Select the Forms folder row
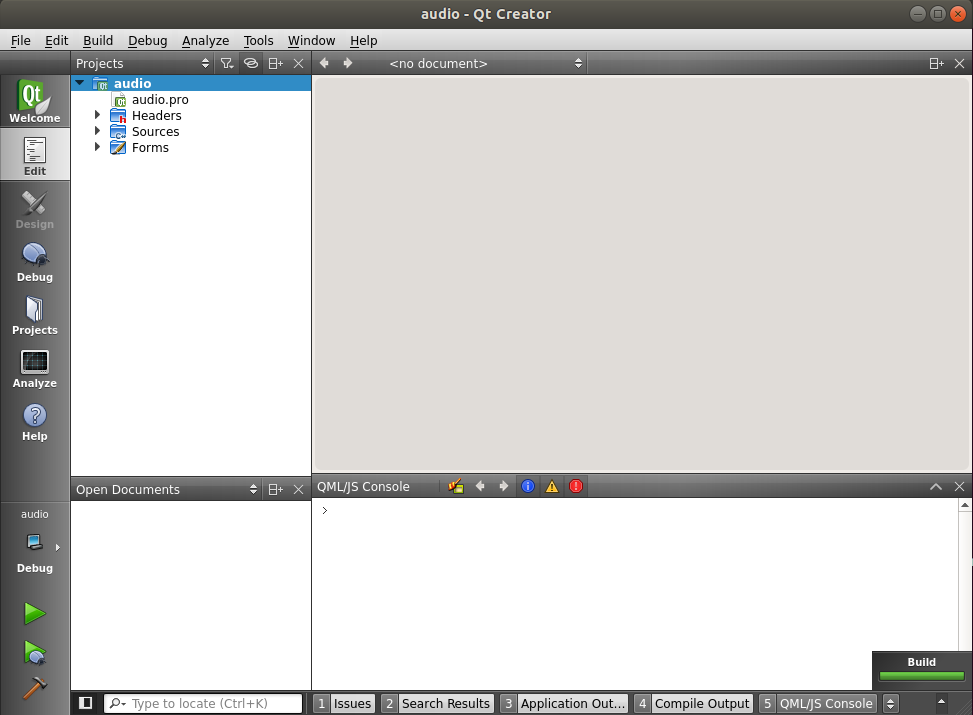 (191, 148)
